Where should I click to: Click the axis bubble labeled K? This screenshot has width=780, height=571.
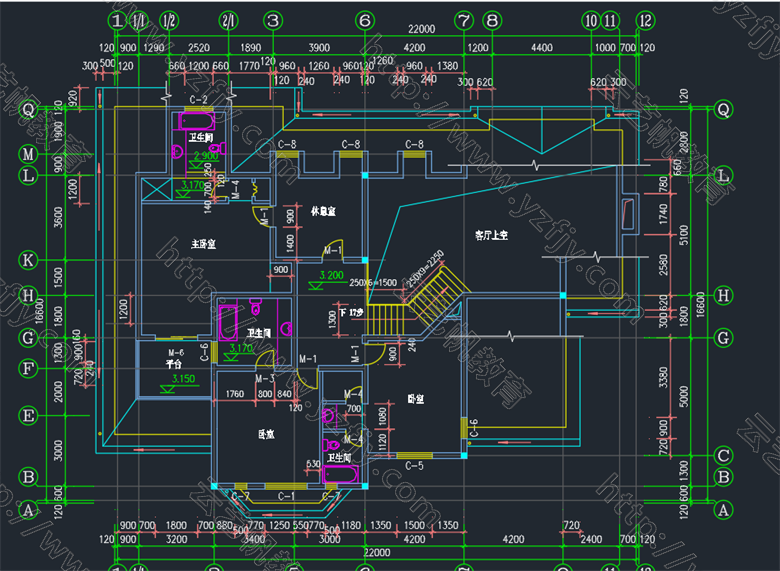coord(29,260)
